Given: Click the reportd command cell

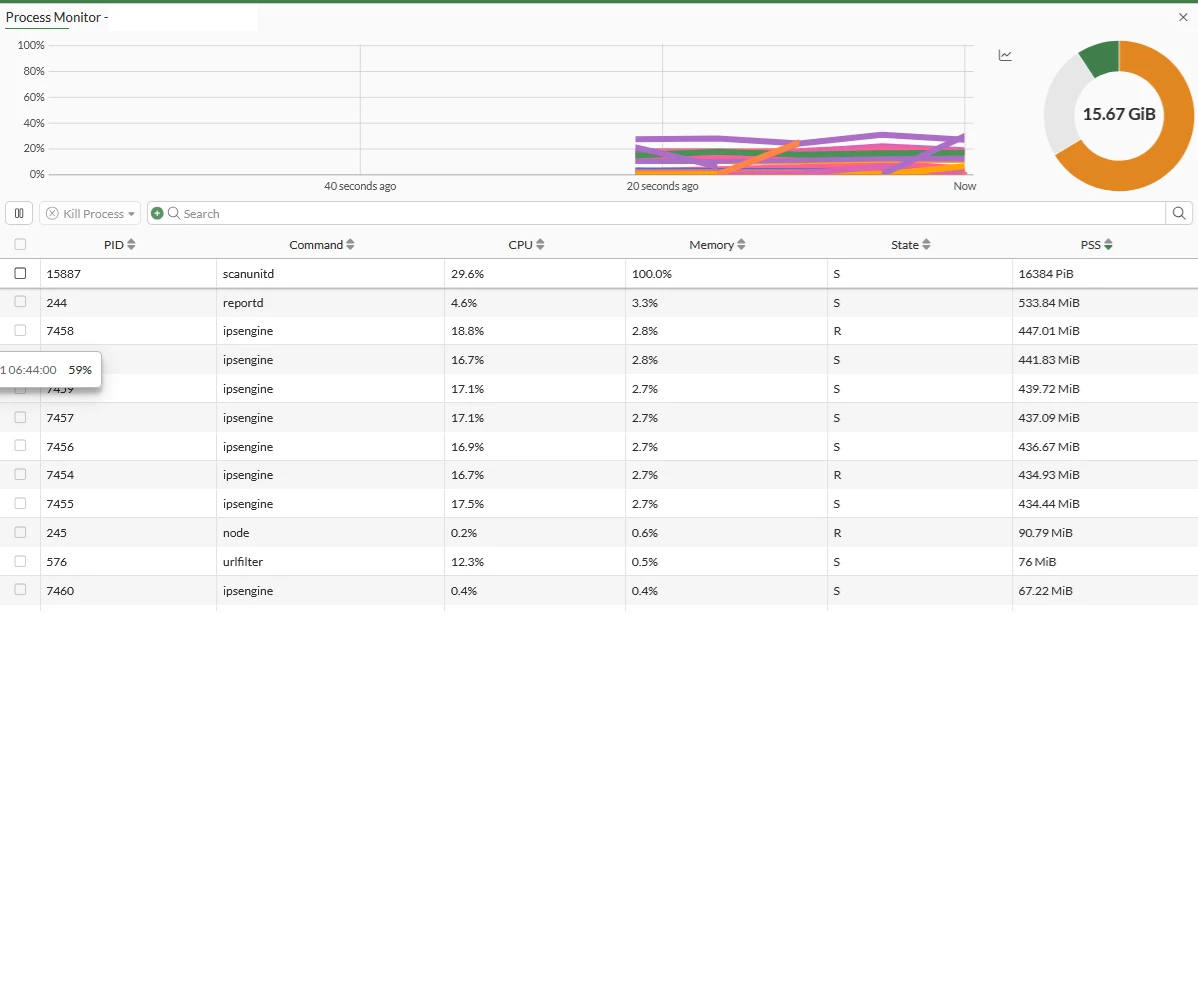Looking at the screenshot, I should pos(243,303).
